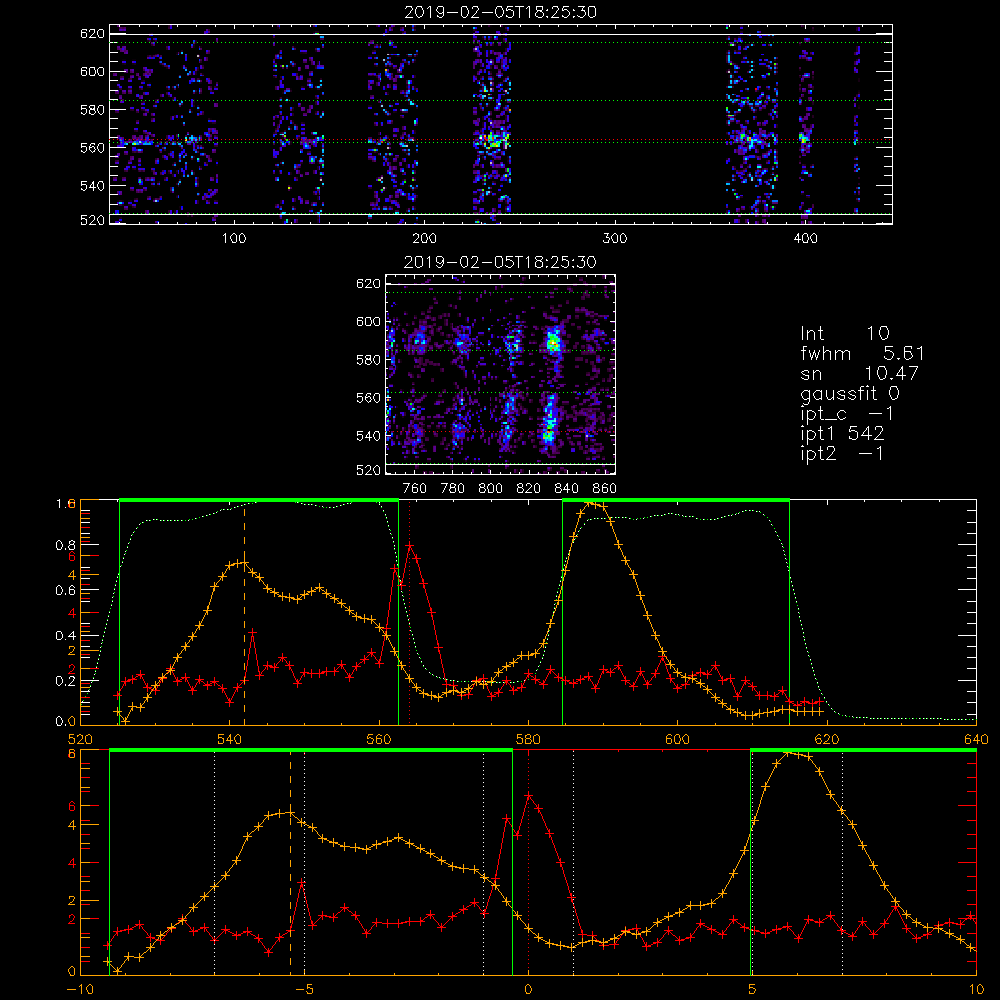Click tallest orange peak in third plot

(591, 504)
